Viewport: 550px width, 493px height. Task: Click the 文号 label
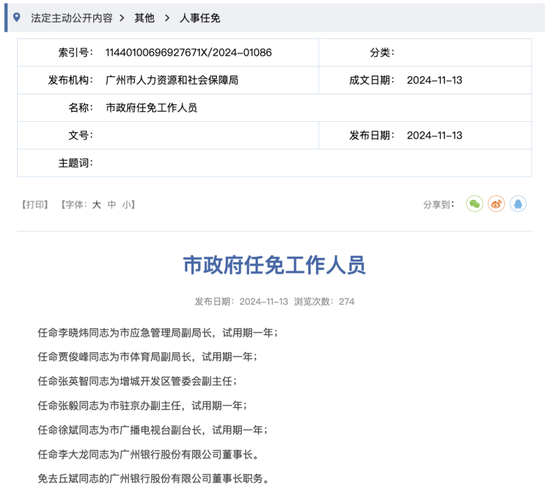(x=81, y=135)
